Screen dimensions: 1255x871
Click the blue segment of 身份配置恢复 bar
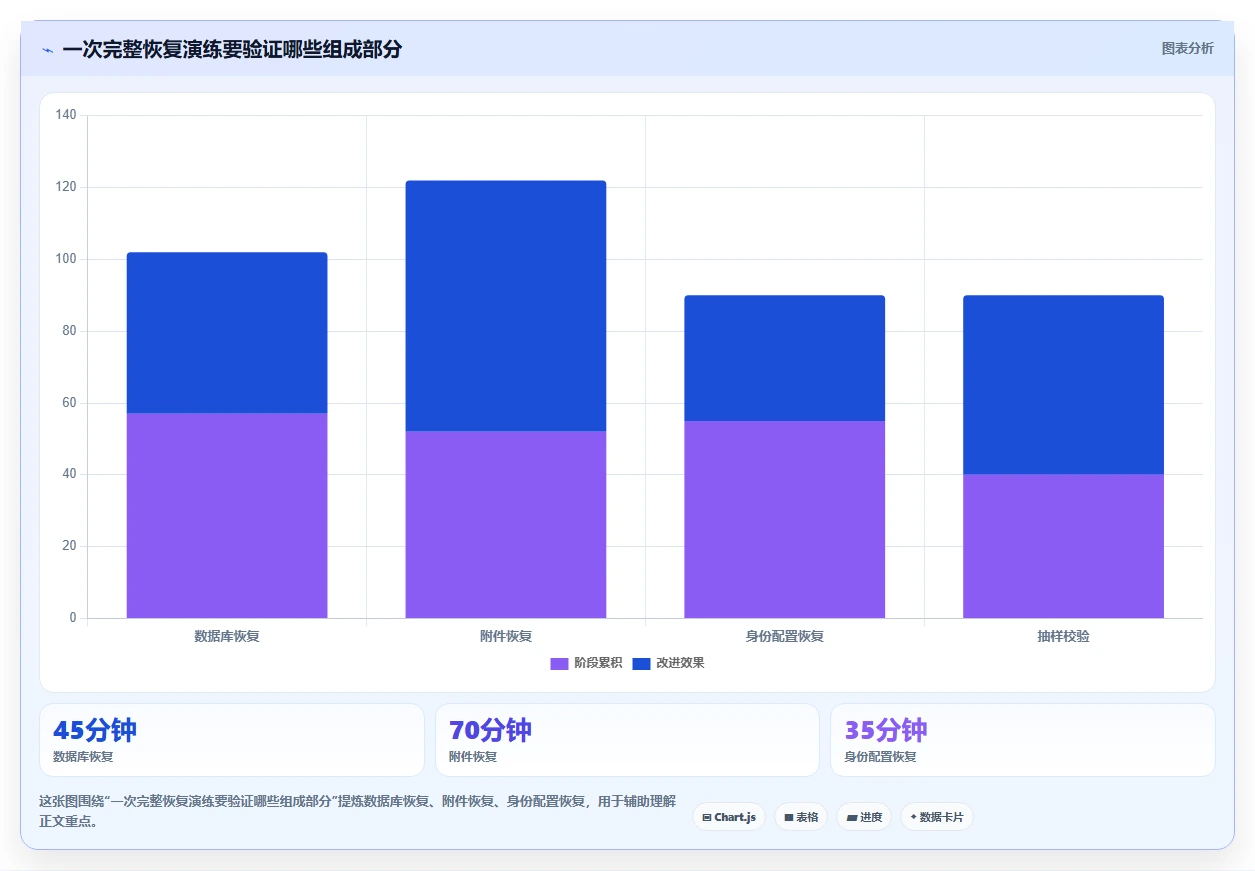click(785, 358)
